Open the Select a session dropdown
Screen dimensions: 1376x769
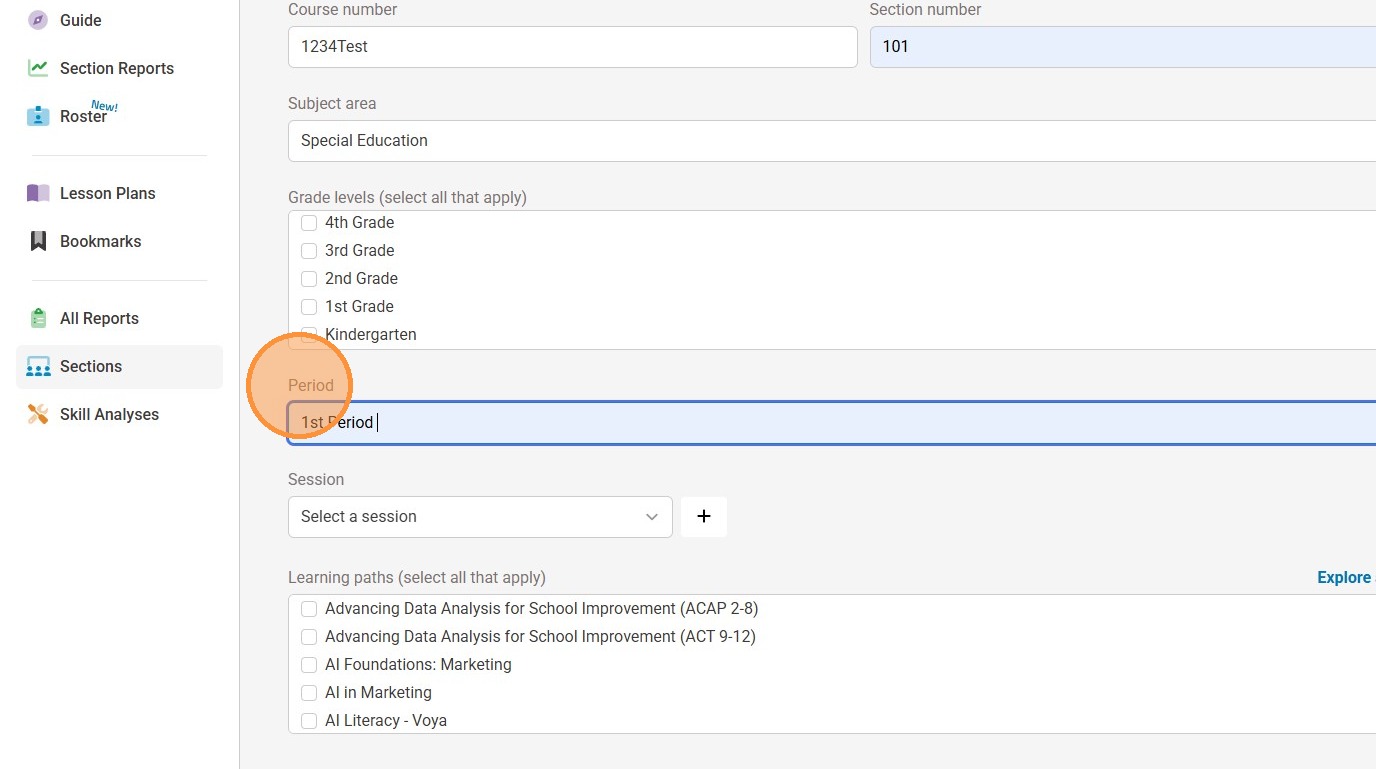pyautogui.click(x=480, y=517)
